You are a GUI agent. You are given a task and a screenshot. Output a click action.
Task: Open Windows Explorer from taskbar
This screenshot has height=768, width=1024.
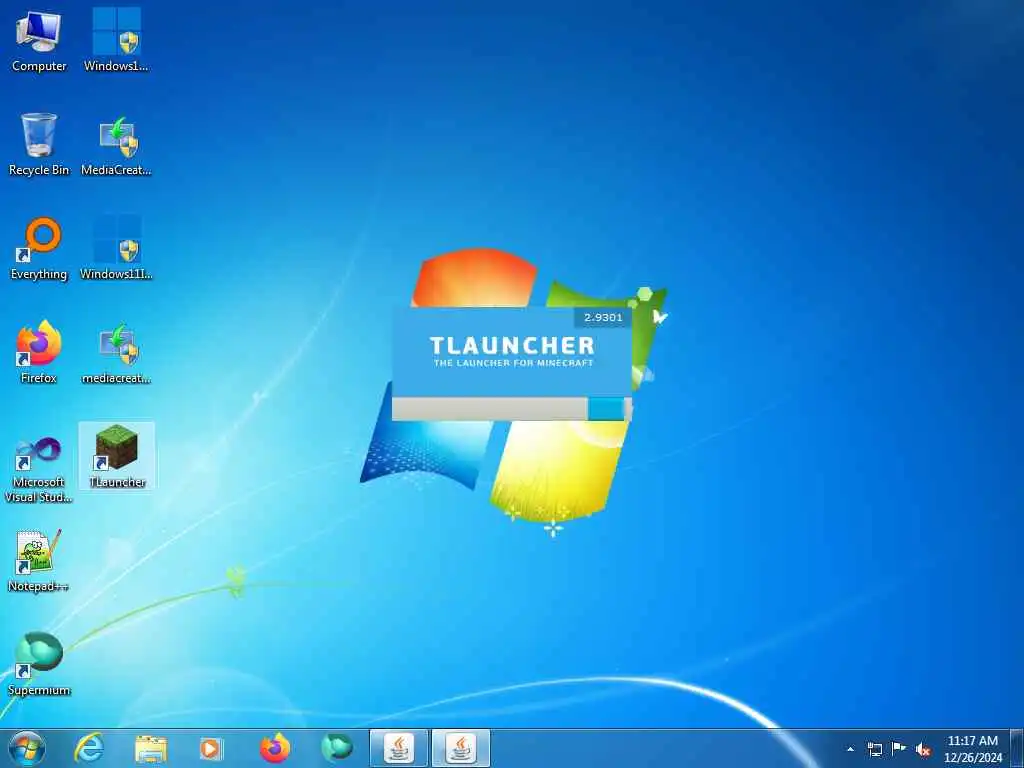[151, 748]
